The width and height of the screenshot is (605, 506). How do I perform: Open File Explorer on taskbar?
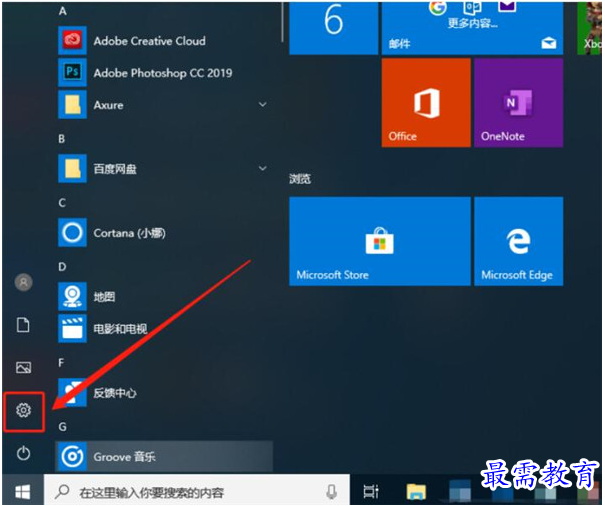tap(416, 492)
